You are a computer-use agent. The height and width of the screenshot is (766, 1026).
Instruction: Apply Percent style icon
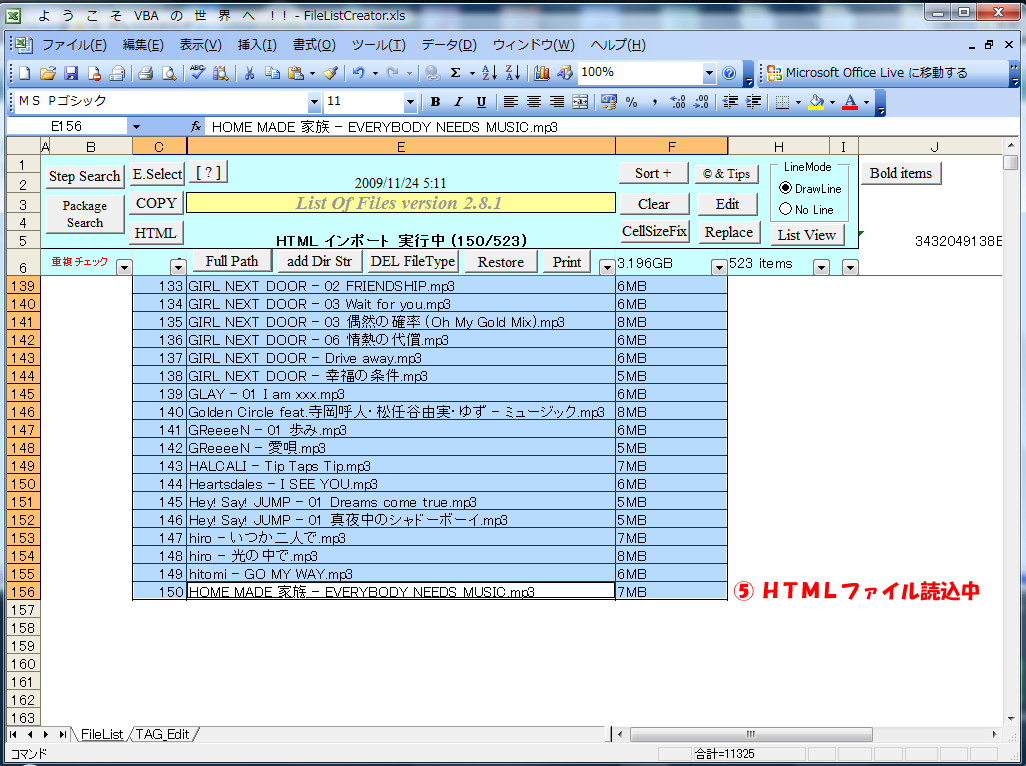(631, 102)
